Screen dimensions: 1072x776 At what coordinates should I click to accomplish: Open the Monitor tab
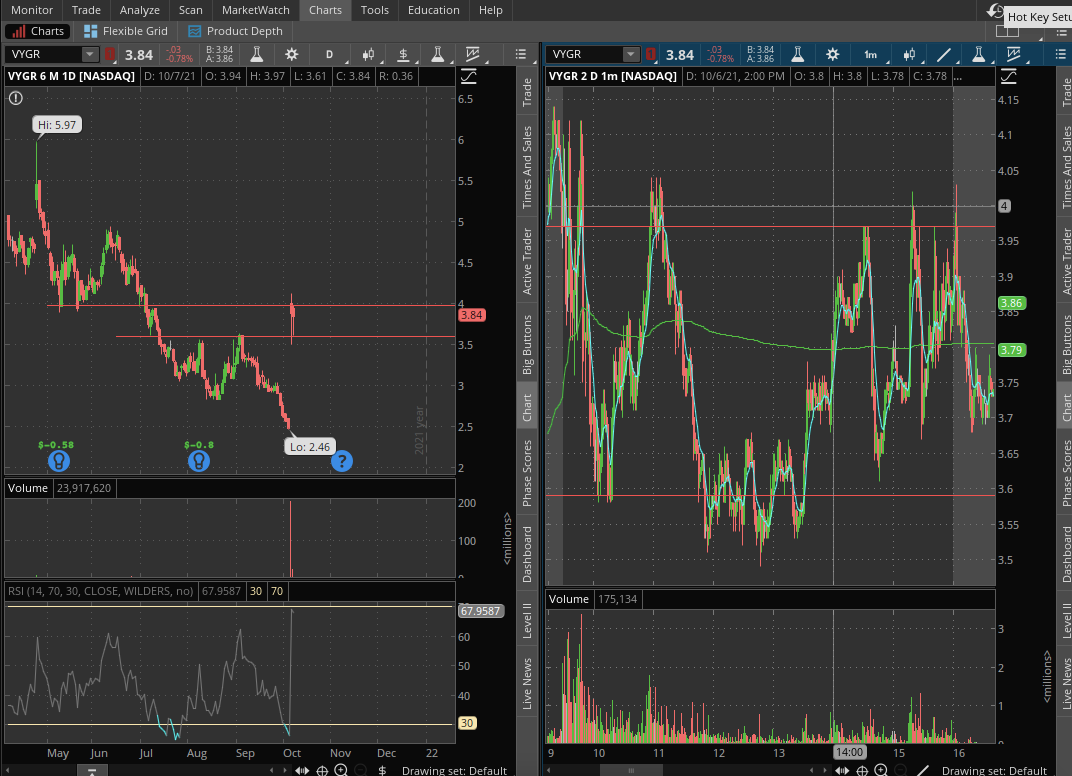(31, 10)
